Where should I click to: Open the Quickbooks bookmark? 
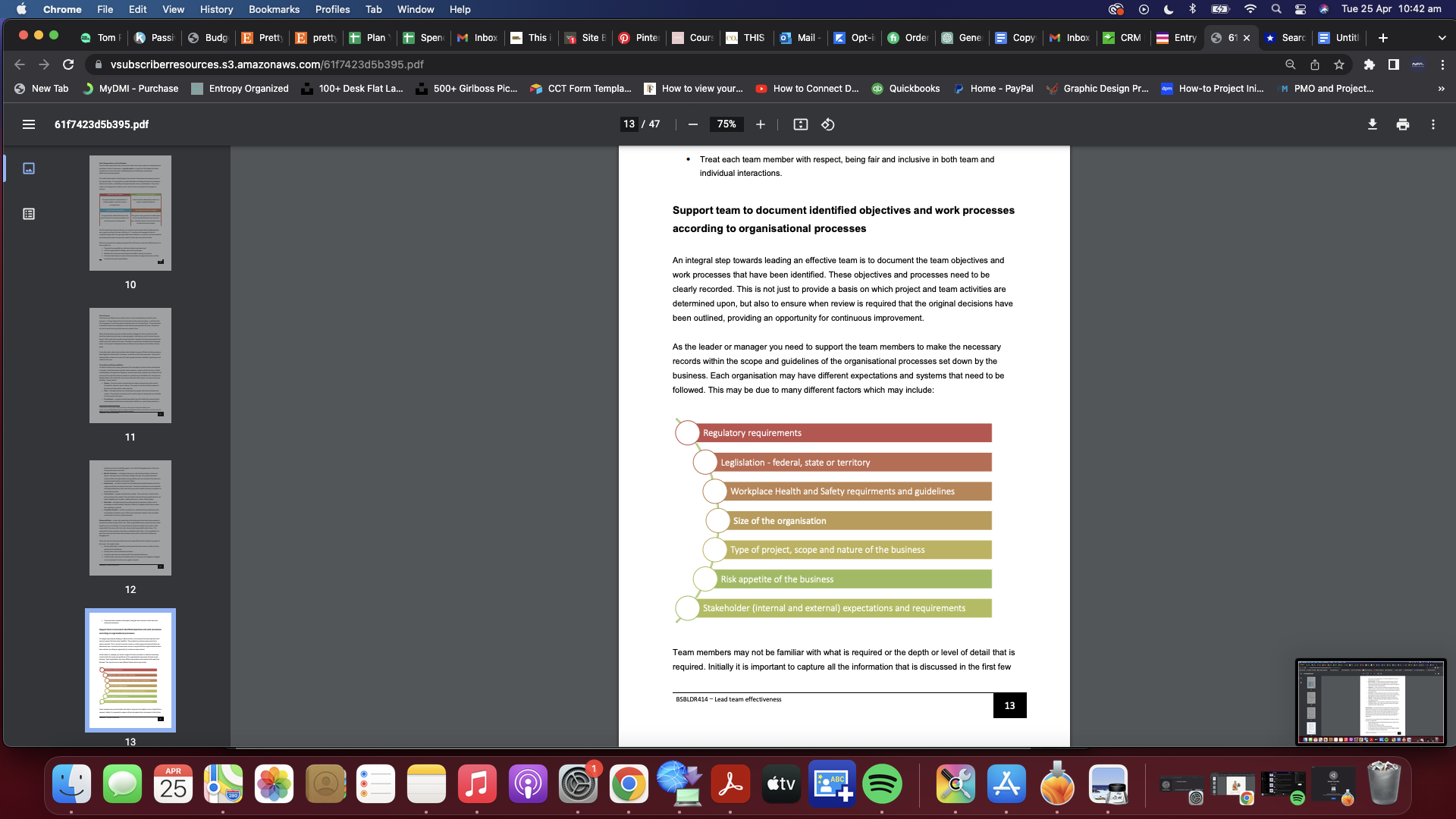click(905, 89)
